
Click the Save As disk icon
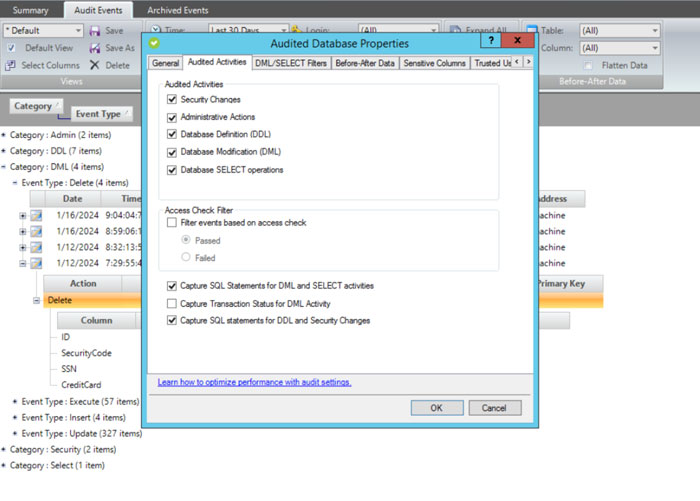pyautogui.click(x=94, y=48)
